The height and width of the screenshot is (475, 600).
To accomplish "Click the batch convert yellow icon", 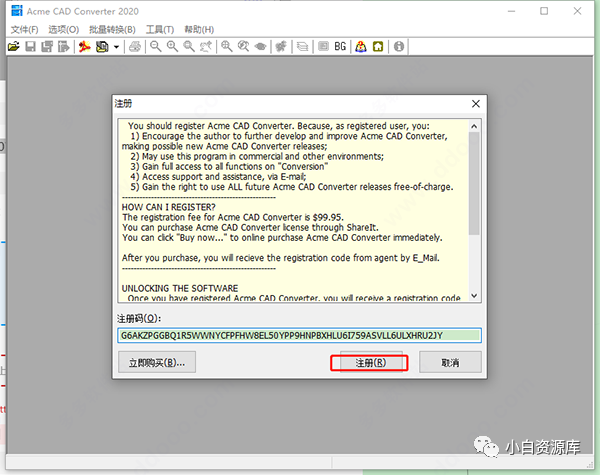I will [x=102, y=47].
